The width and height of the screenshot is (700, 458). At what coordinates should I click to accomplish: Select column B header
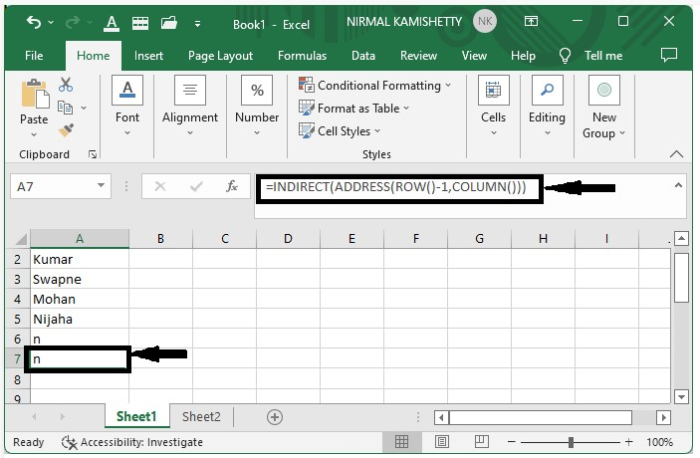pyautogui.click(x=161, y=239)
